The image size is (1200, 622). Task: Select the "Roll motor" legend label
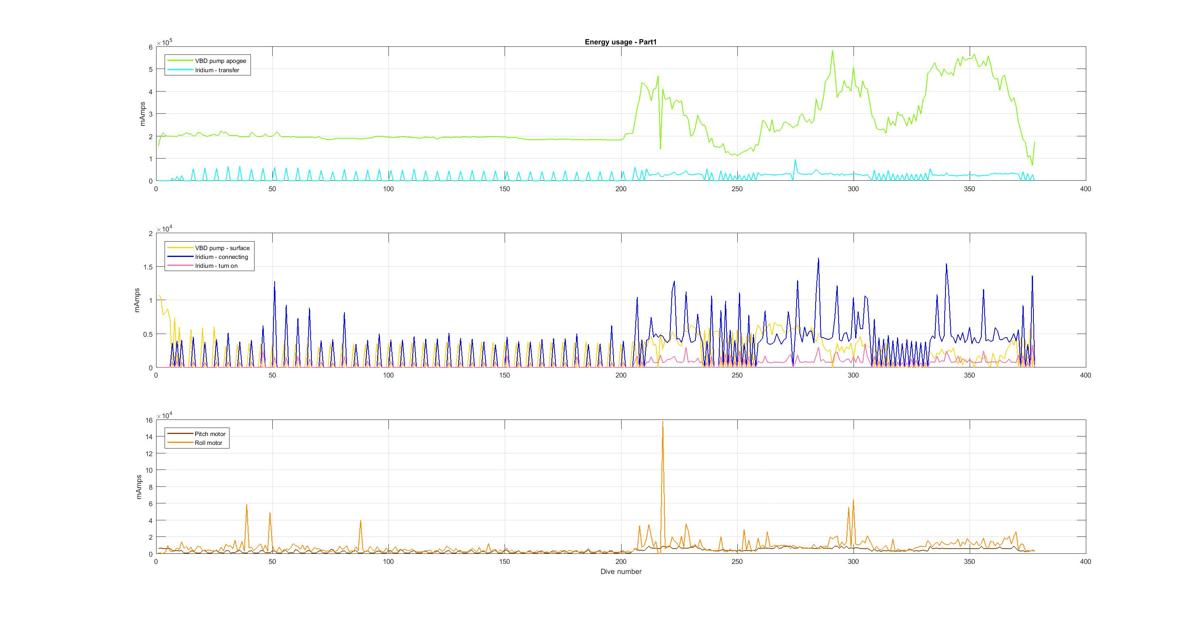point(210,442)
